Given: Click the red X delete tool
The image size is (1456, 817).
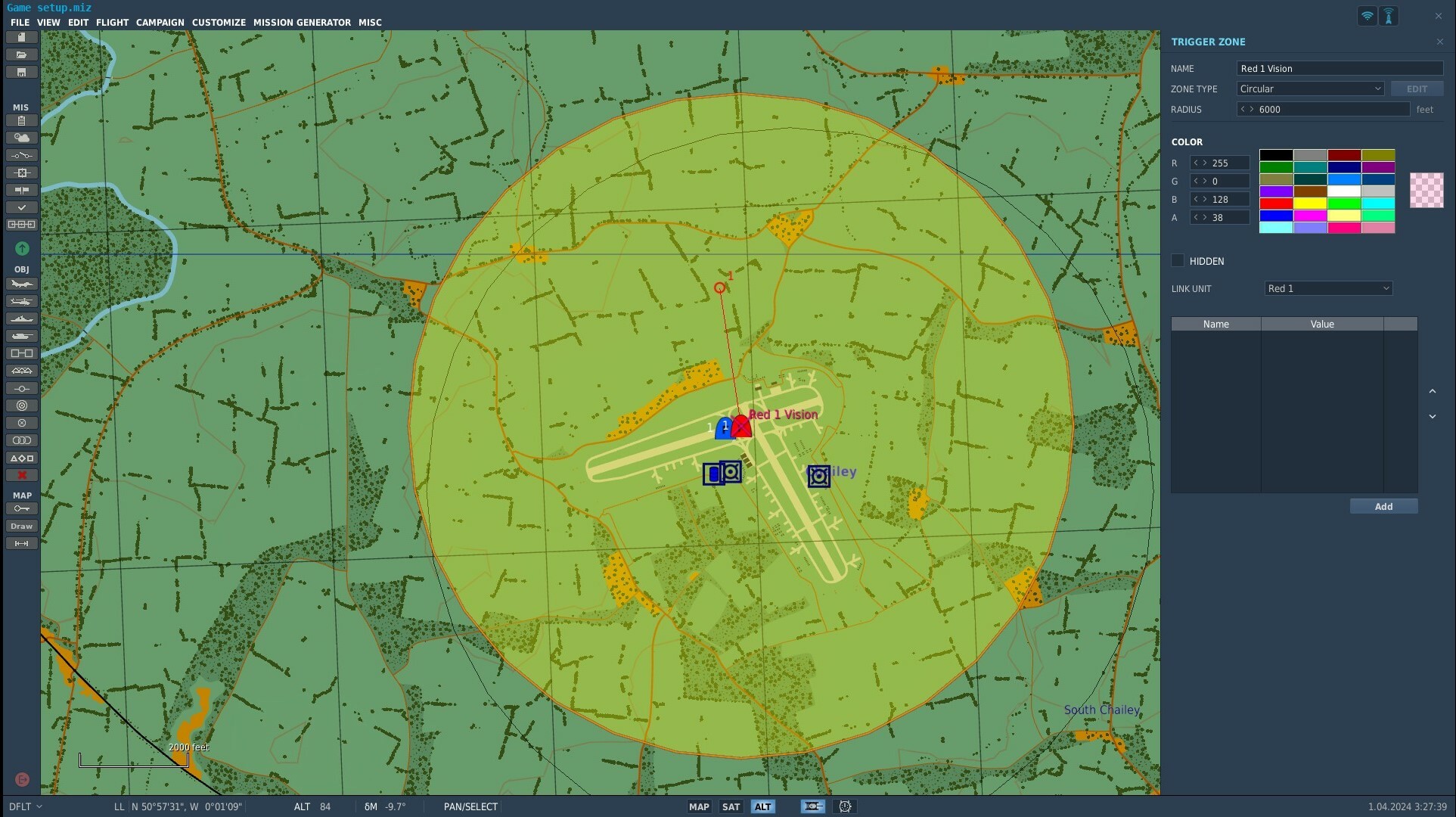Looking at the screenshot, I should [x=21, y=475].
